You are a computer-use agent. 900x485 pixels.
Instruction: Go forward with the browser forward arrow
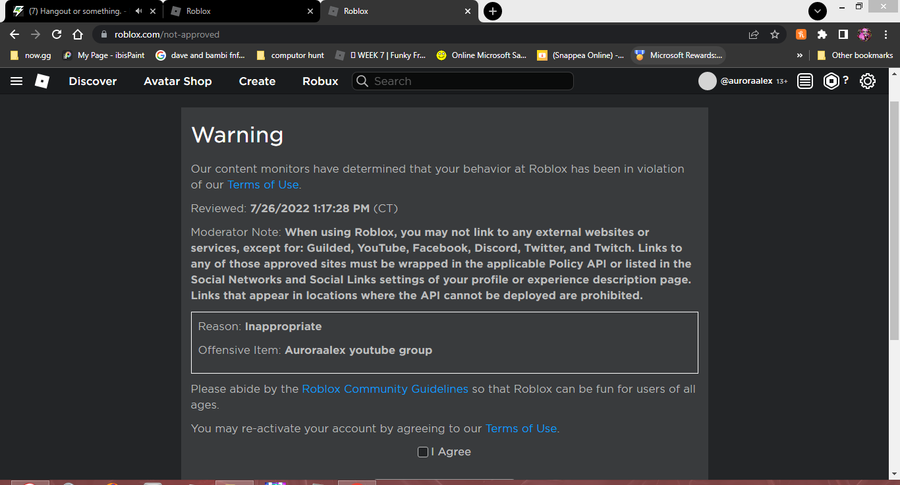pos(36,34)
